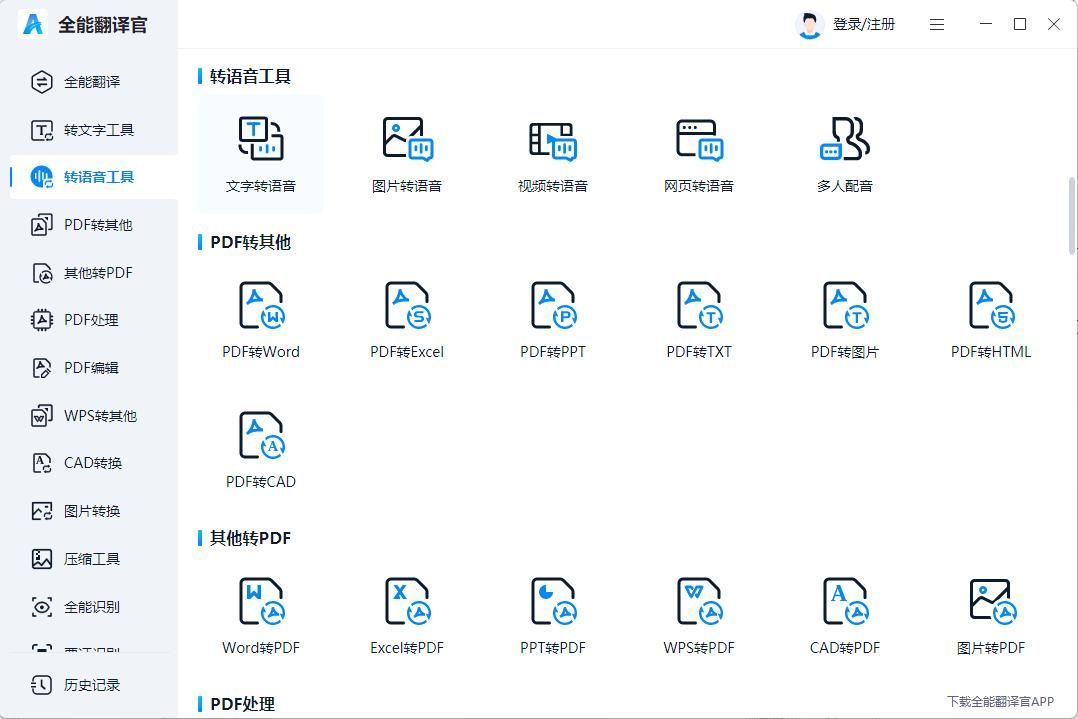Screen dimensions: 1078x719
Task: Open the PDF转Word converter
Action: point(259,318)
